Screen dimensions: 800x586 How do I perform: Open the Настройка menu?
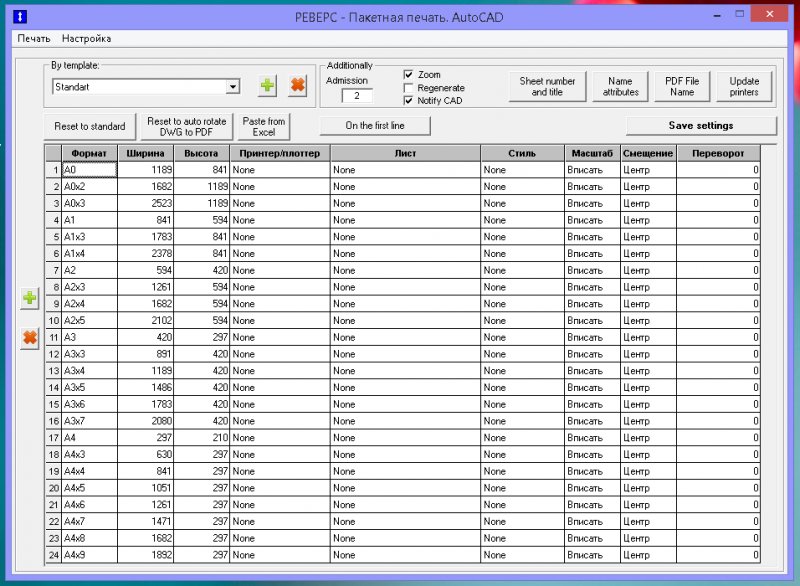coord(86,38)
